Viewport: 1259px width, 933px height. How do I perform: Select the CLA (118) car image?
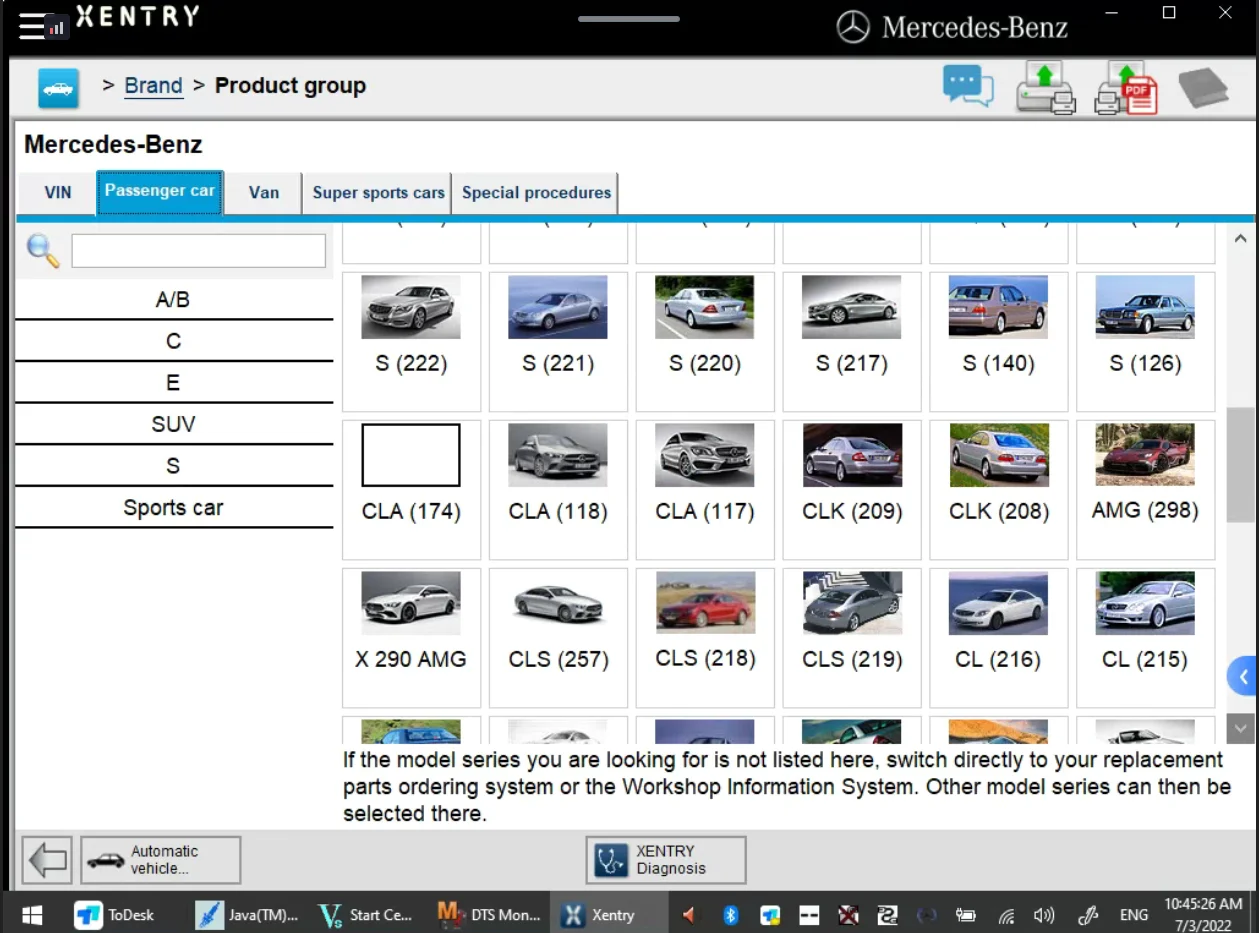tap(558, 455)
